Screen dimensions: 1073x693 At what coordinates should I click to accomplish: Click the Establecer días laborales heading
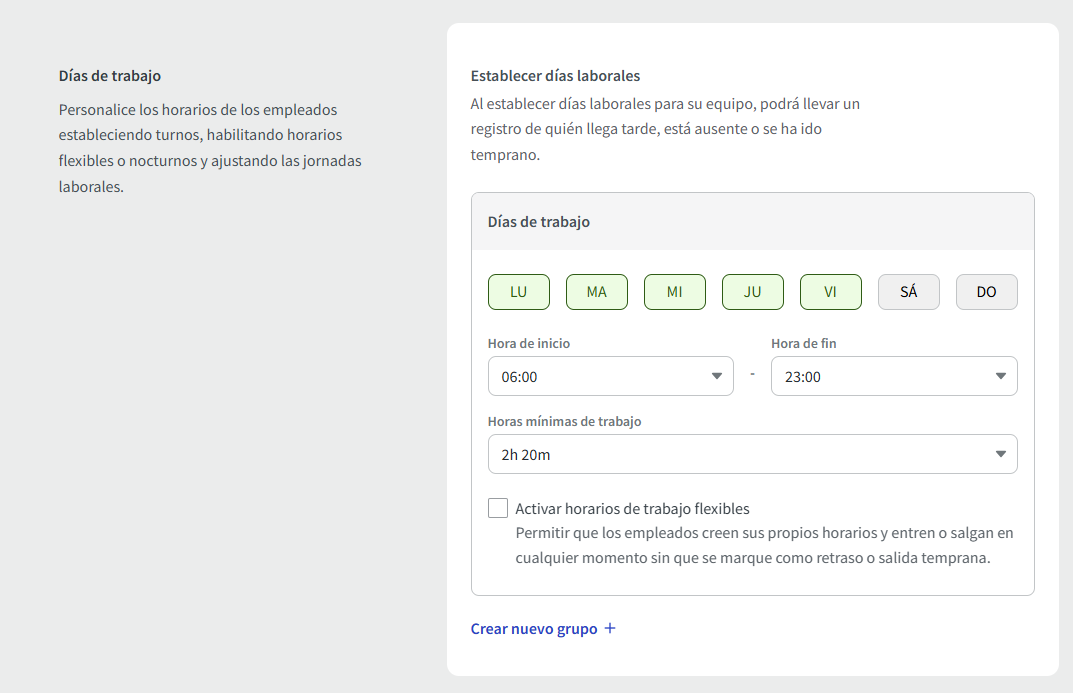[555, 76]
